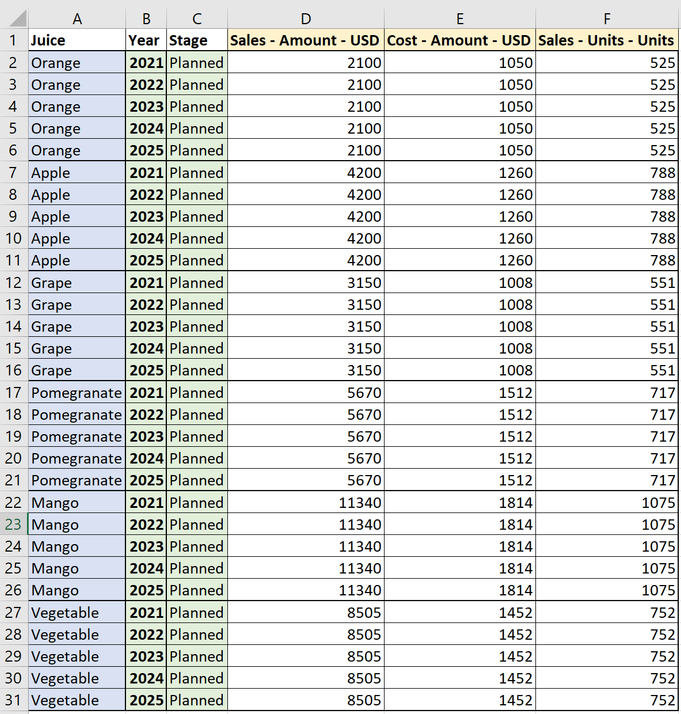Select 525 units value in row 2

(607, 62)
